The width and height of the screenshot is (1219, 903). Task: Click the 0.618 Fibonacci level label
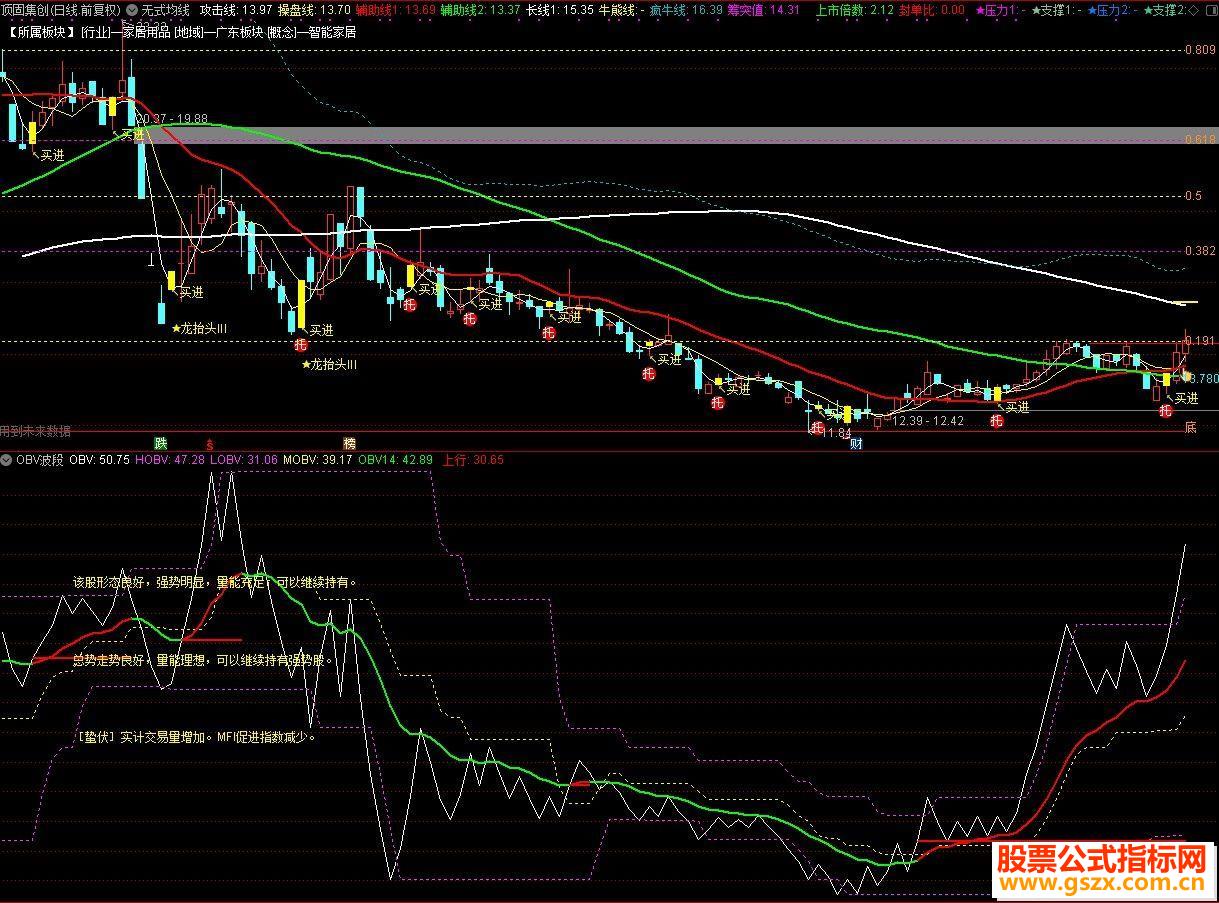tap(1199, 140)
